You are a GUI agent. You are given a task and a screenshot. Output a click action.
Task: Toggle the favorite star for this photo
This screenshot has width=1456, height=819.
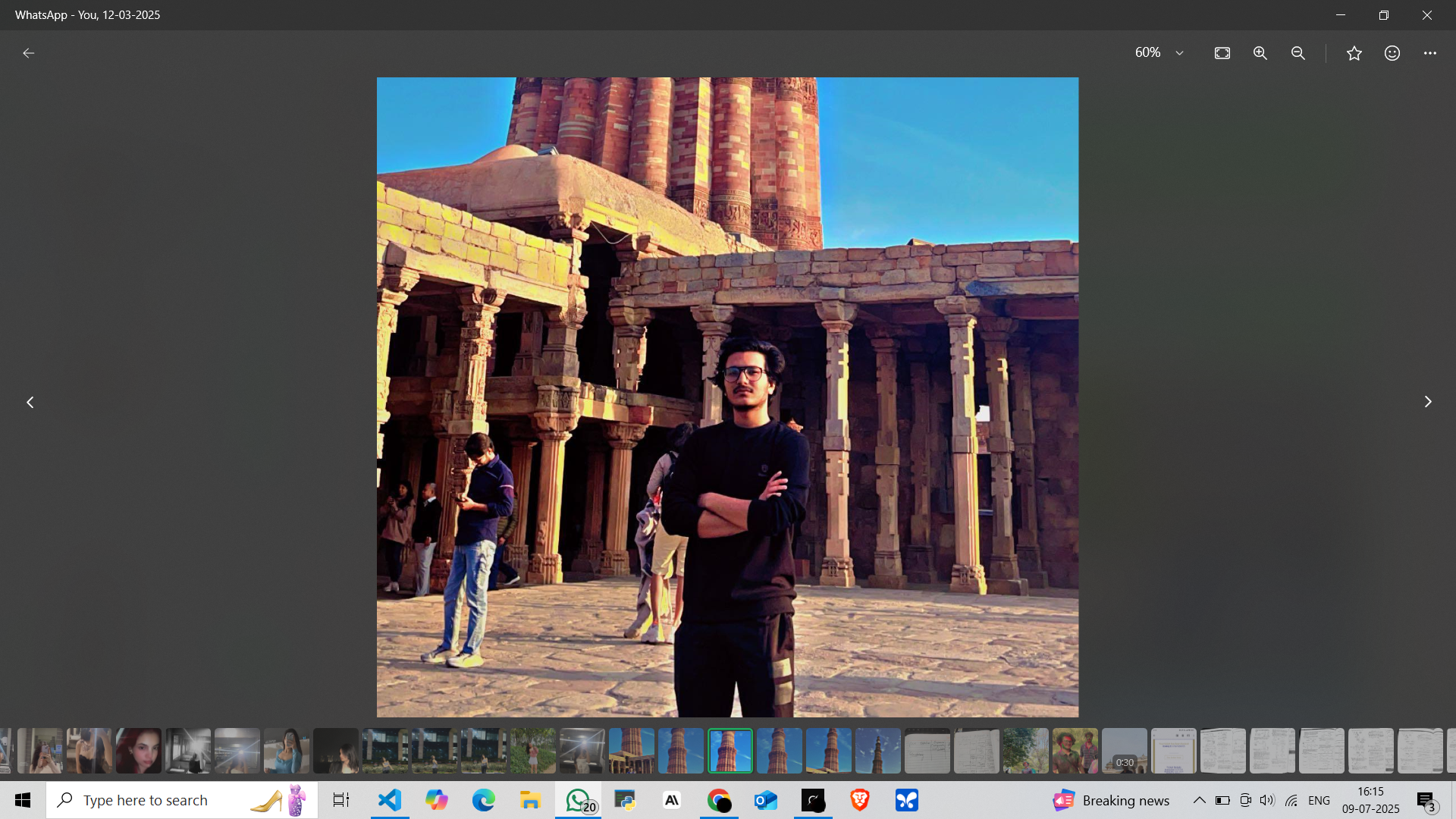(1354, 53)
